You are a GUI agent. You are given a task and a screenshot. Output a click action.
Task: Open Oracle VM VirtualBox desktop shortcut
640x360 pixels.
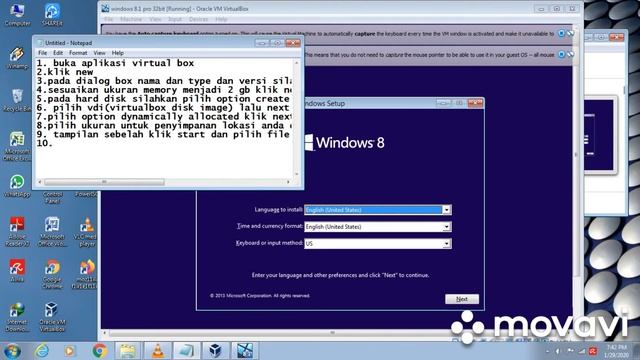(x=52, y=317)
